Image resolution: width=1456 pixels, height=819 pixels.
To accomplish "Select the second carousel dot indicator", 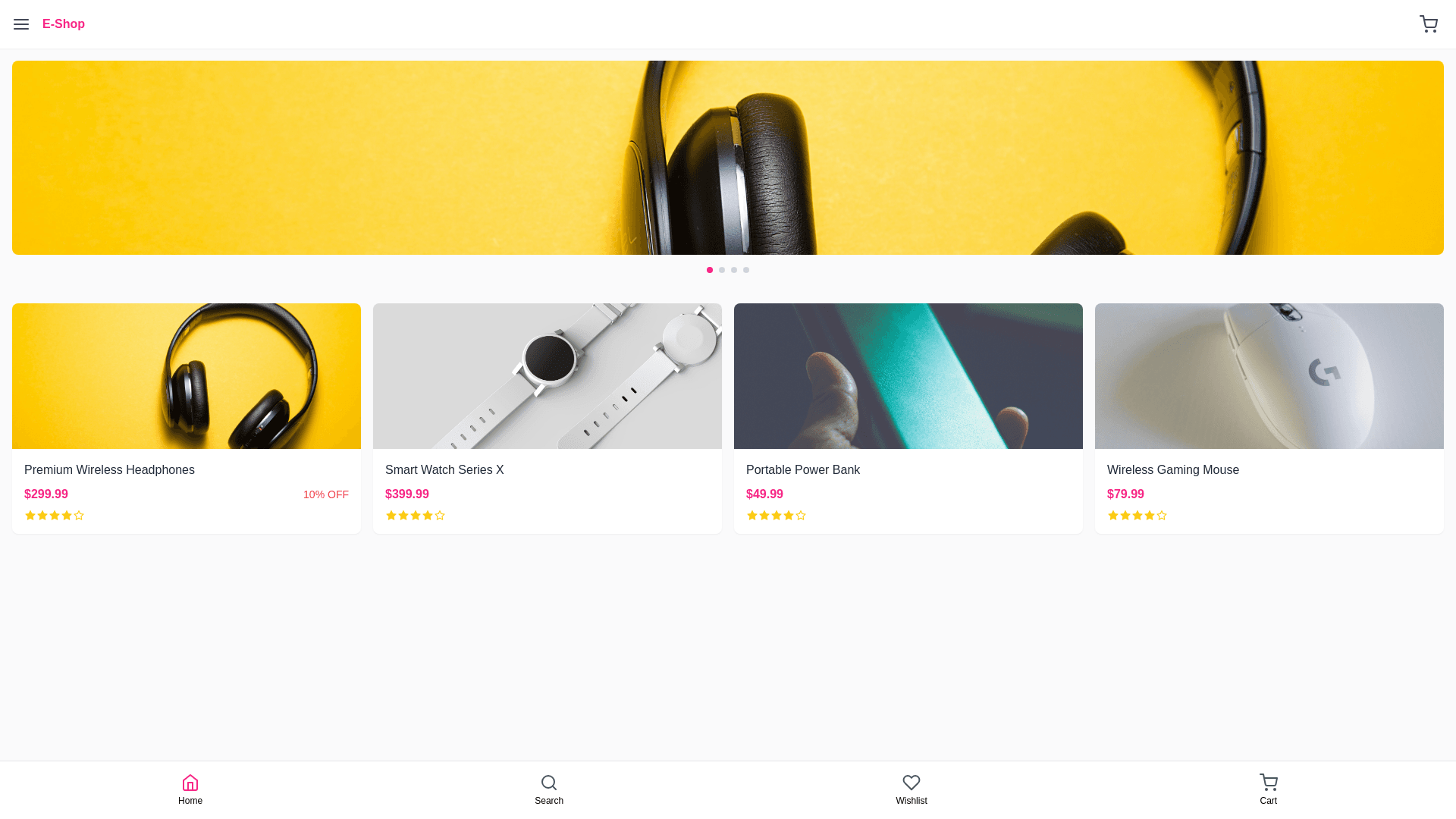I will click(x=722, y=270).
